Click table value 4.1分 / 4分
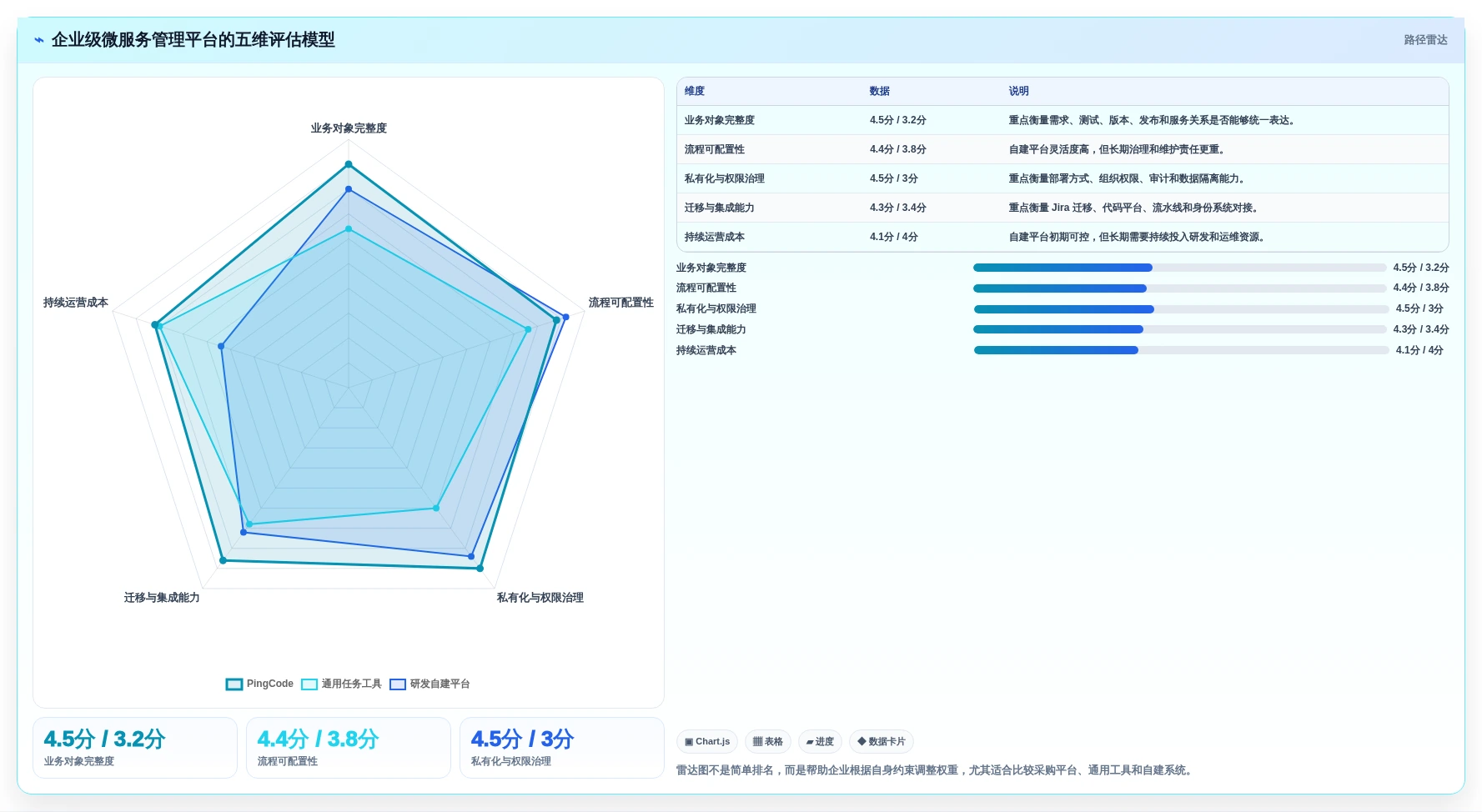1482x812 pixels. (894, 237)
